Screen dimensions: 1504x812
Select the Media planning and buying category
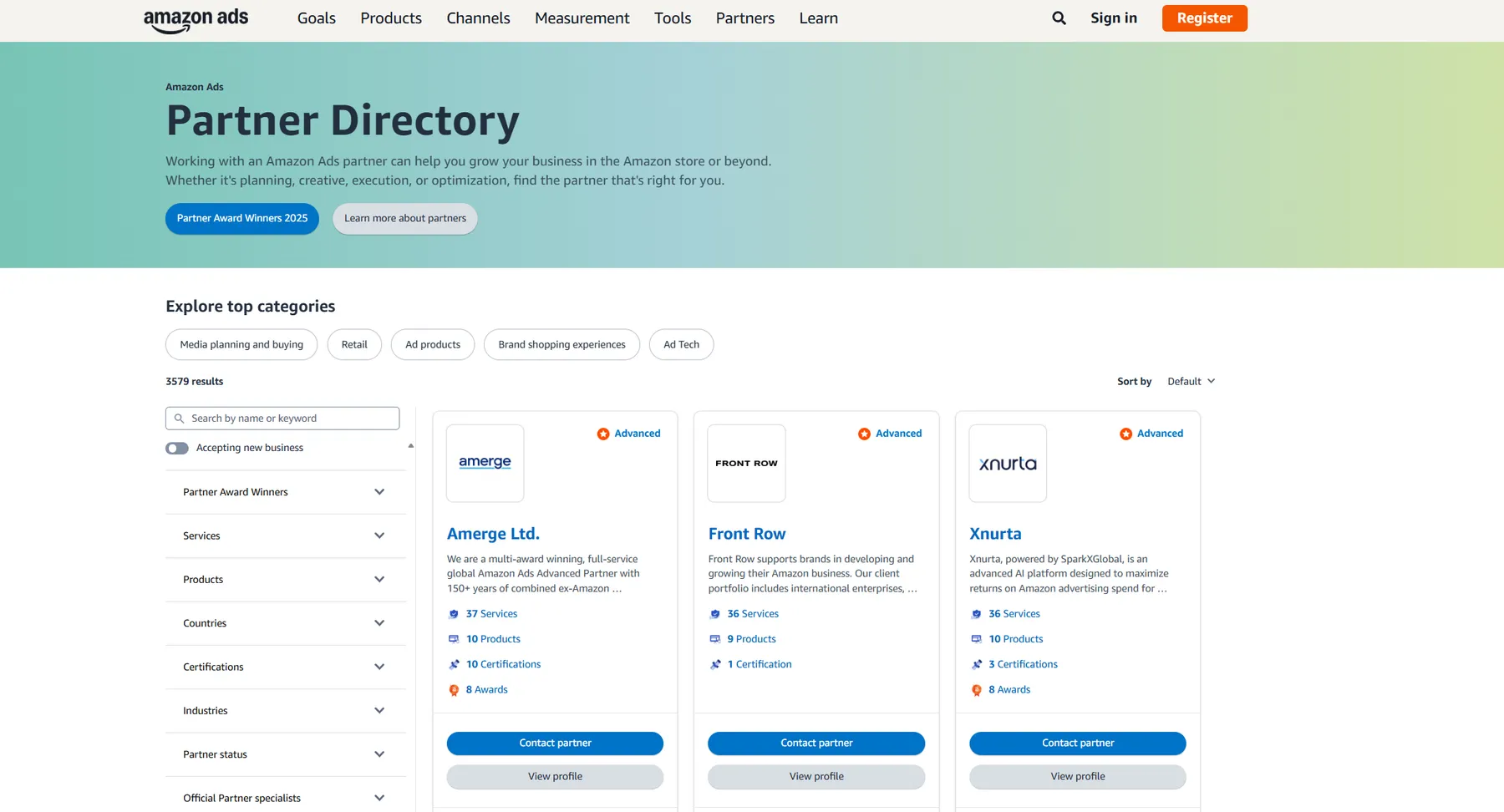click(x=241, y=345)
